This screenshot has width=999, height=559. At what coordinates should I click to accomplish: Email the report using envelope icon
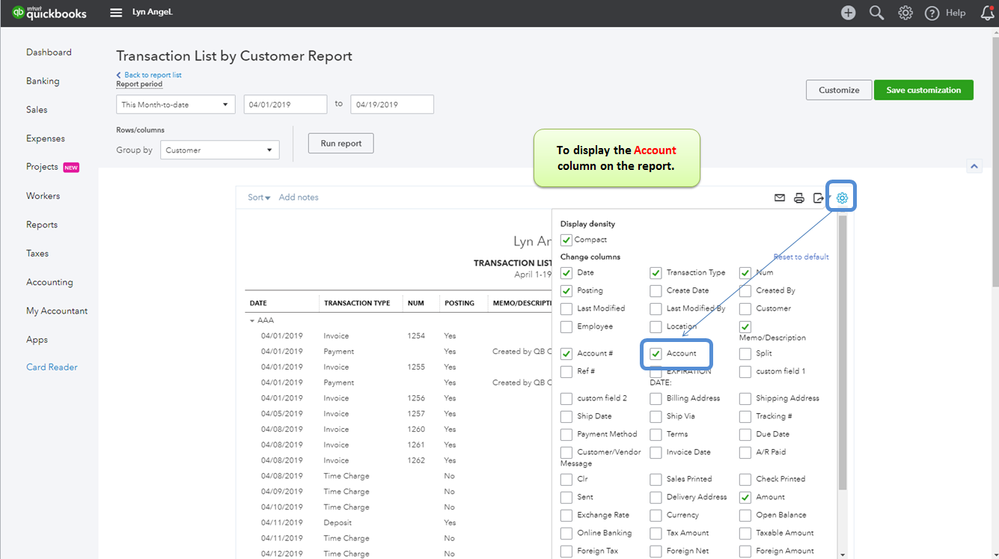click(780, 198)
